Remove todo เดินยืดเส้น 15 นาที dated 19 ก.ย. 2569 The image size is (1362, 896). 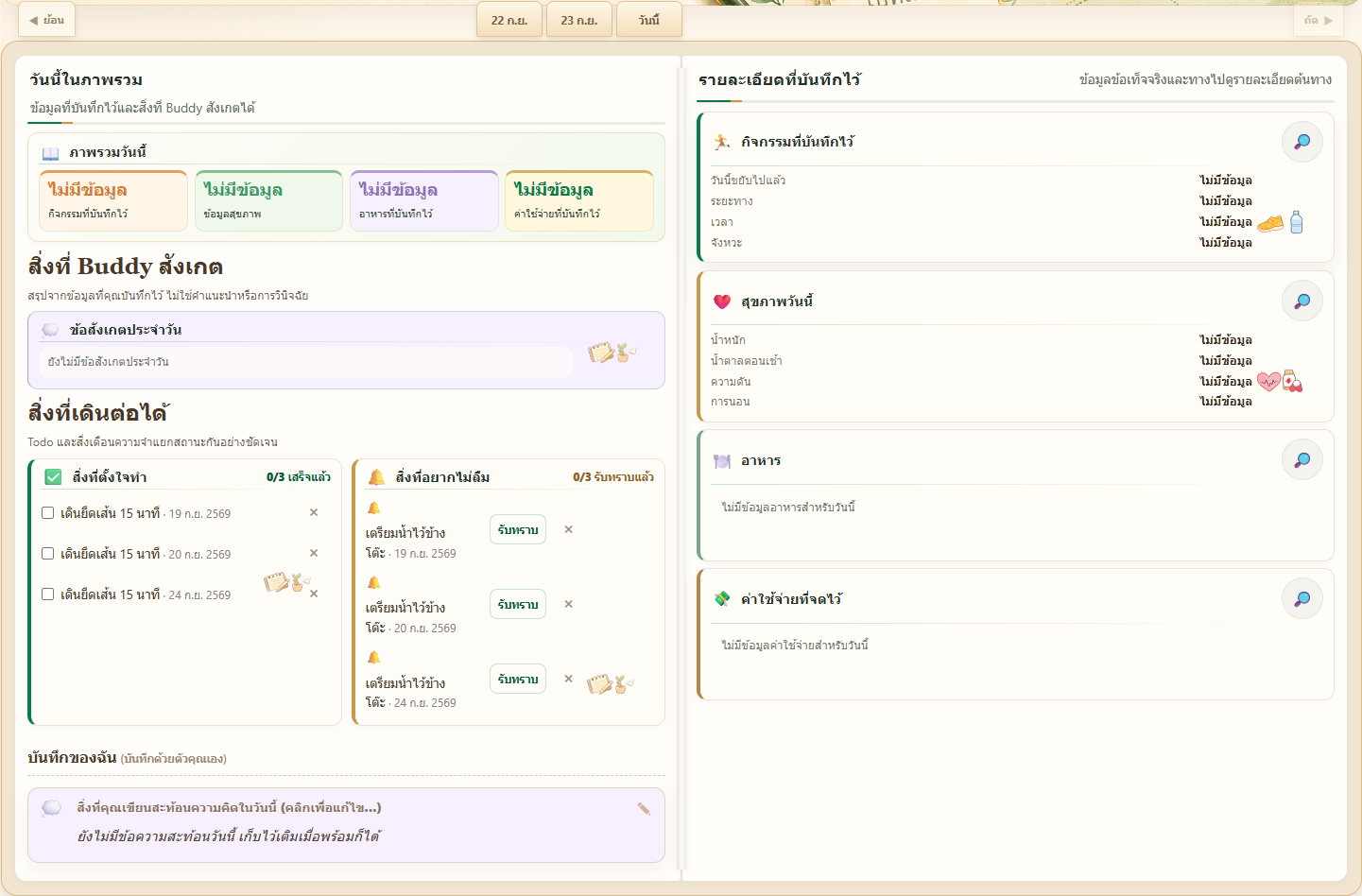[314, 512]
